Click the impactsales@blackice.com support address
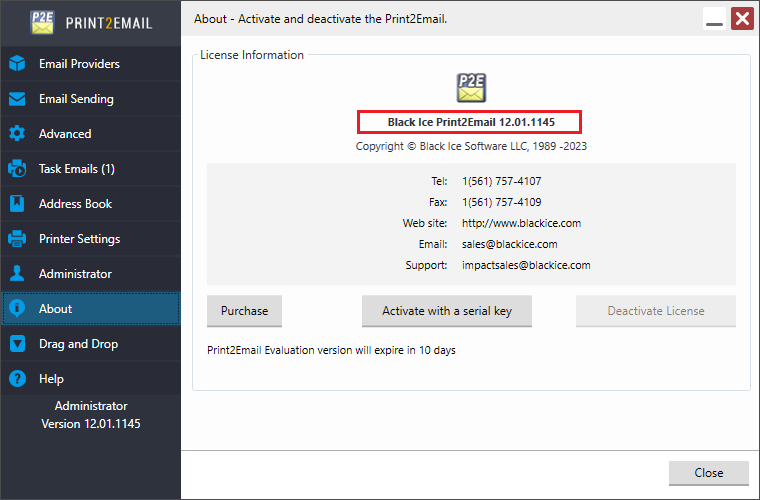The width and height of the screenshot is (760, 500). [526, 265]
